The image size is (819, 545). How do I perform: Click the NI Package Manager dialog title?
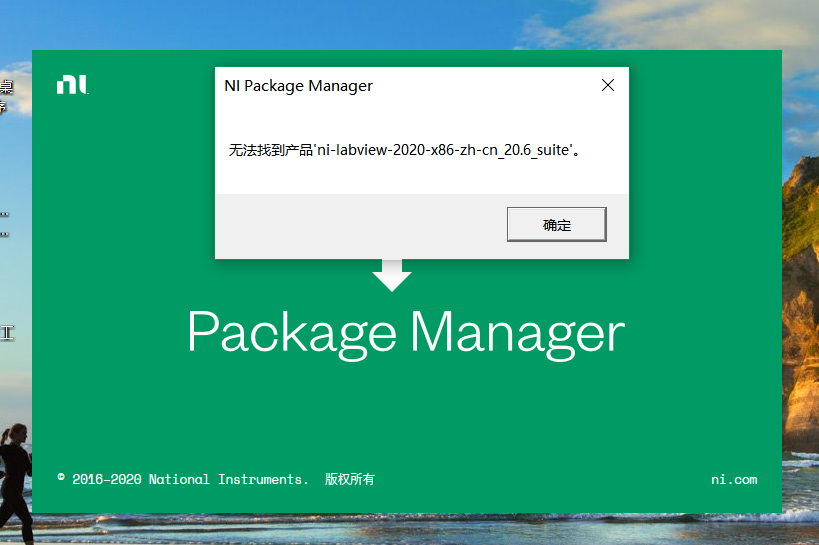click(x=298, y=85)
